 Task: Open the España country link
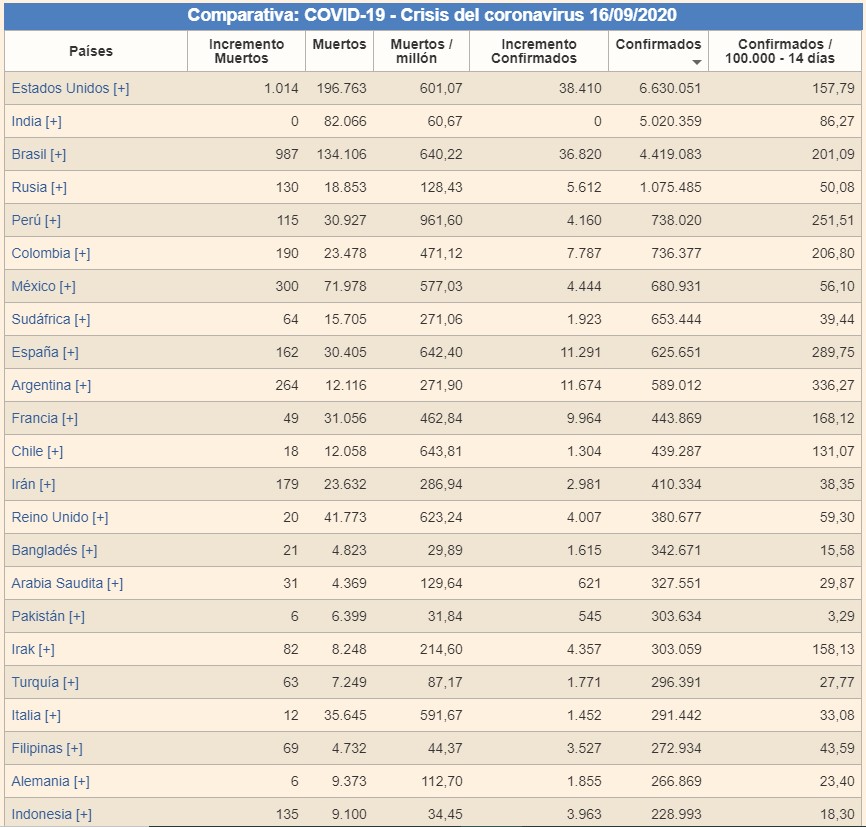coord(35,352)
